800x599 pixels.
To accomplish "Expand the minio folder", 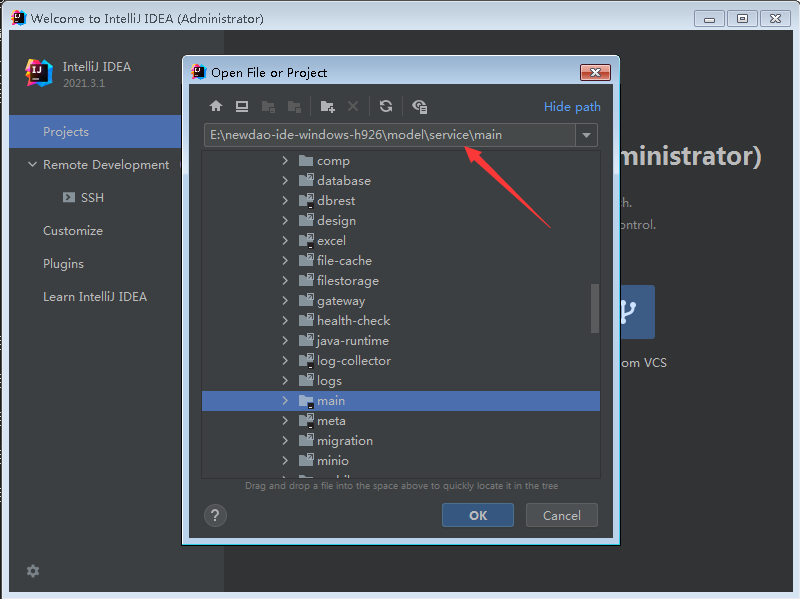I will [x=285, y=461].
